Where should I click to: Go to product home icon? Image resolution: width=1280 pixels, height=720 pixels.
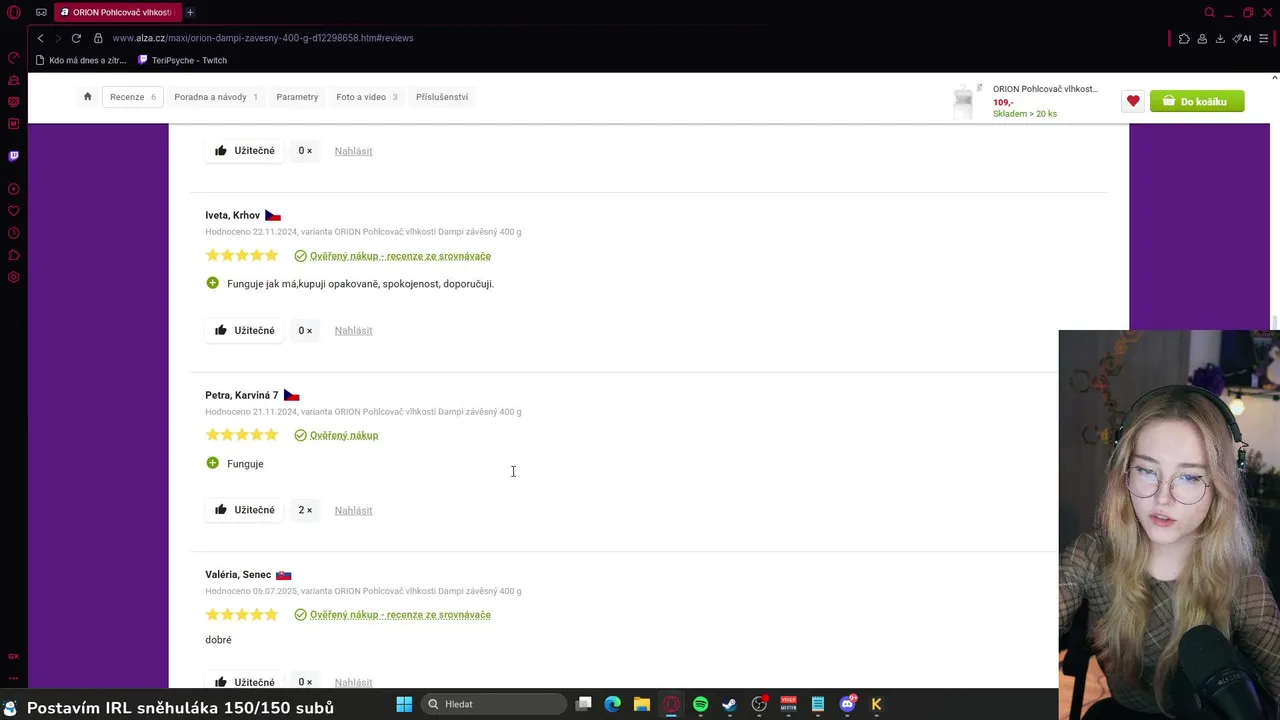[x=87, y=97]
